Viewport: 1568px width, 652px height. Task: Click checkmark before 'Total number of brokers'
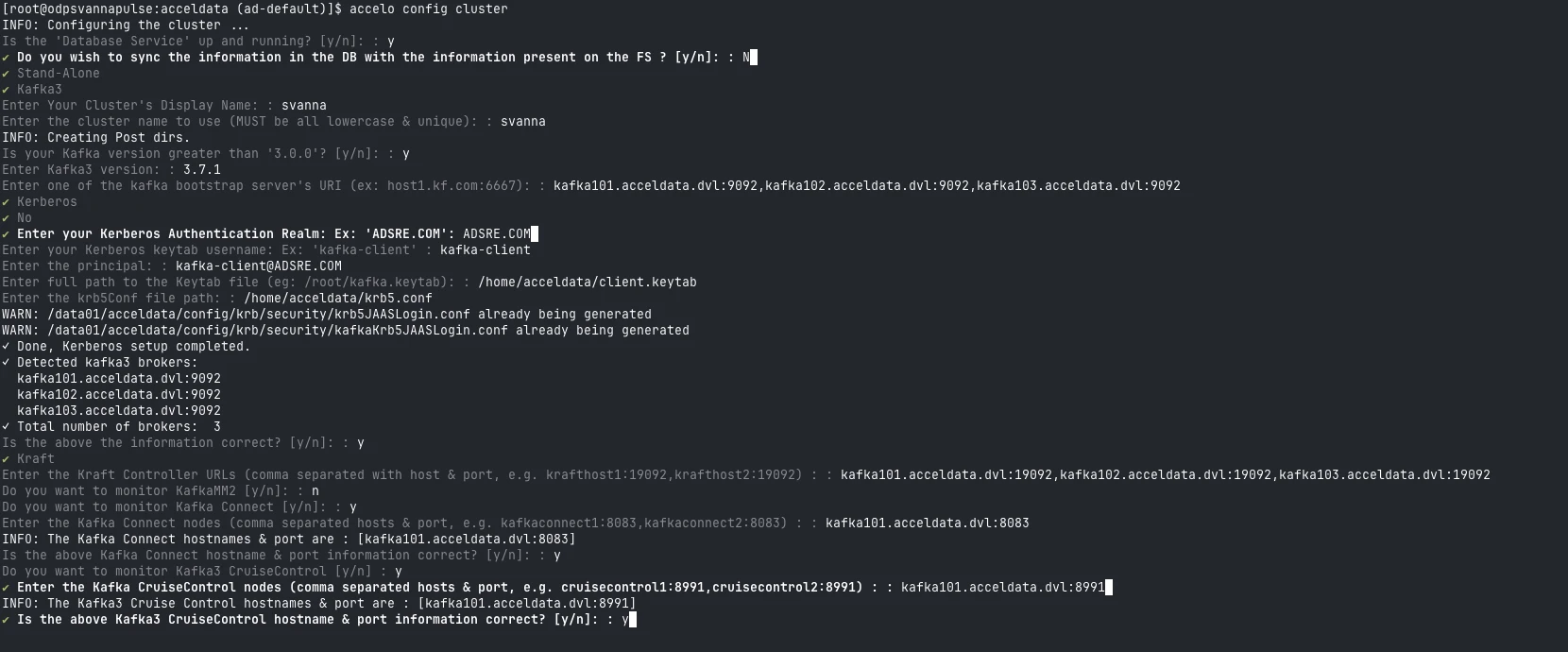[x=6, y=426]
